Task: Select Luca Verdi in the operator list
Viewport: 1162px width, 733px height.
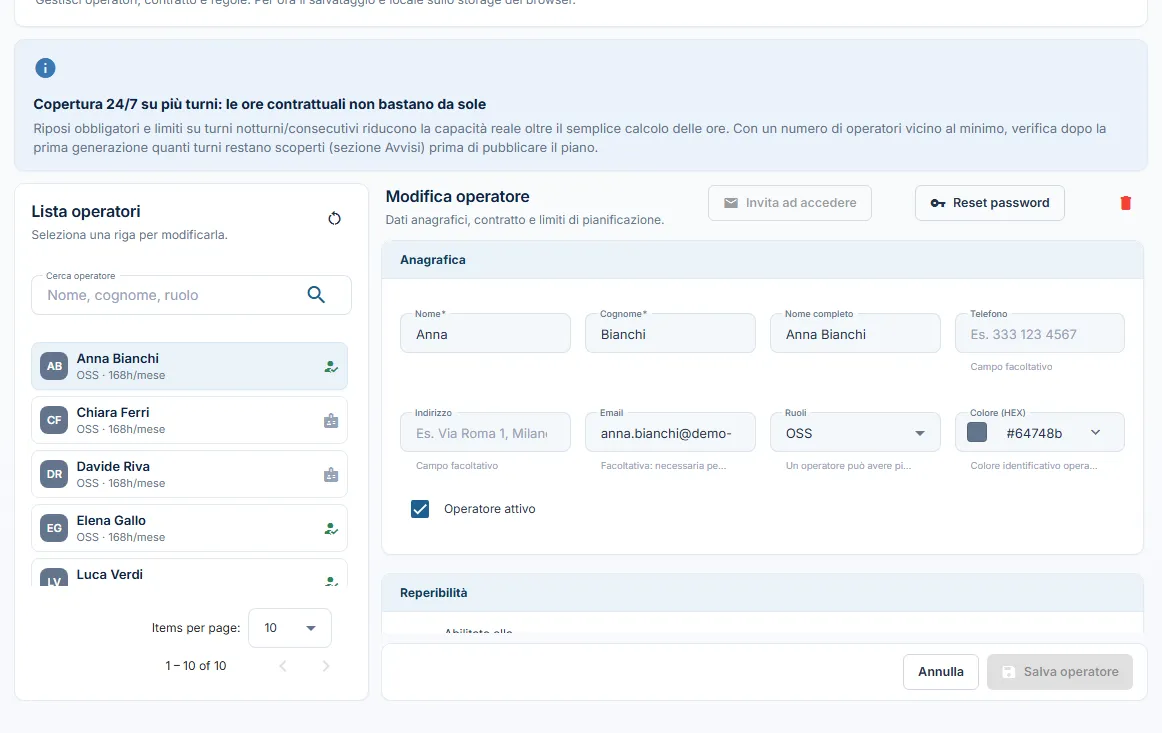Action: pyautogui.click(x=190, y=574)
